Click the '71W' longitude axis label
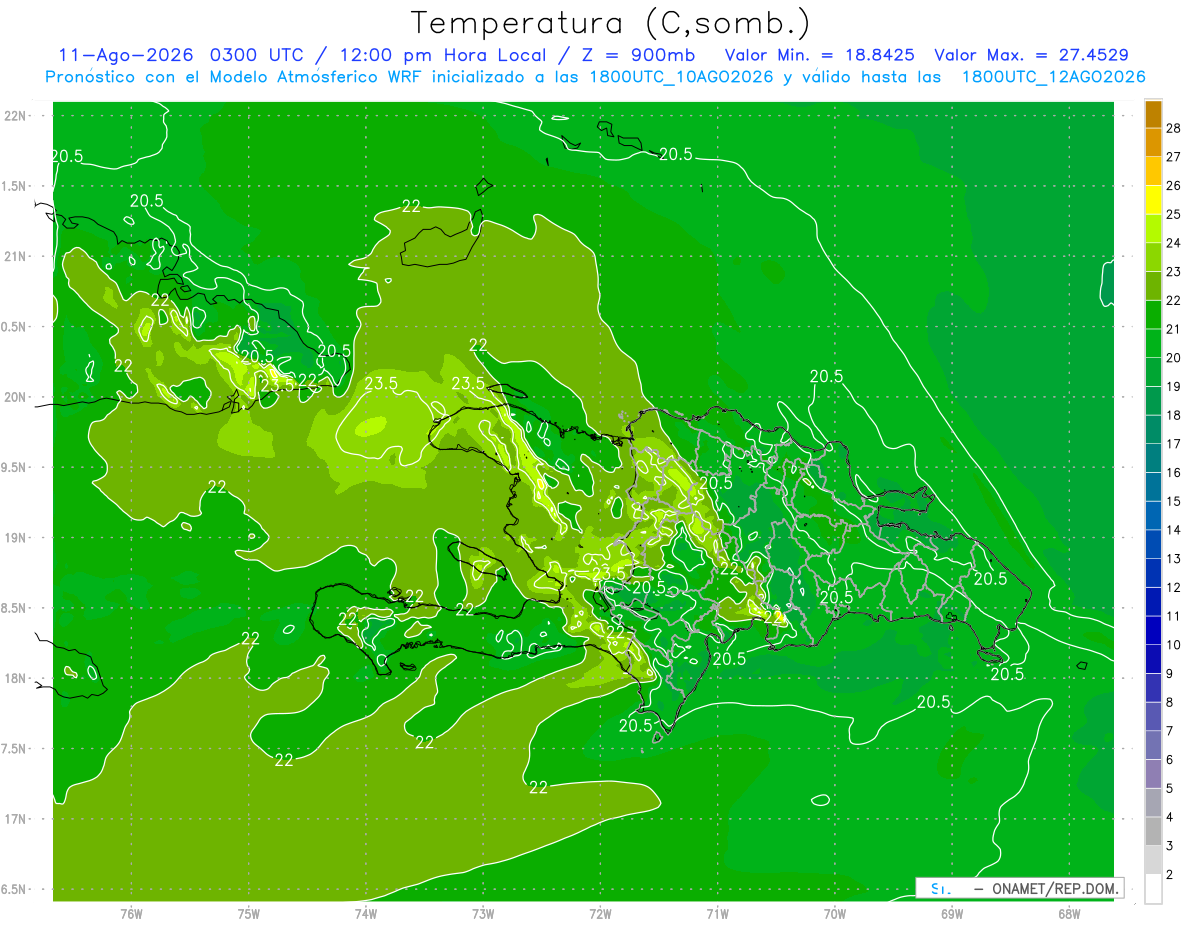 click(x=717, y=913)
